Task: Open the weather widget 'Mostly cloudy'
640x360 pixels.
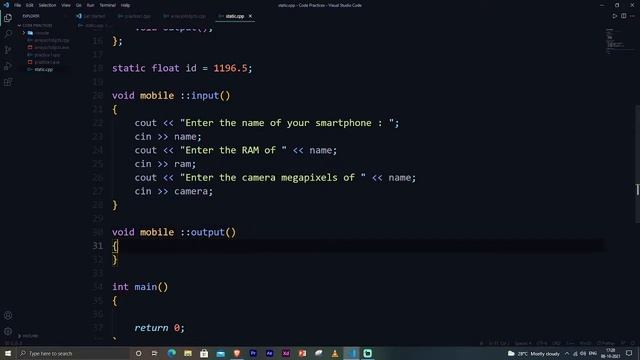Action: point(533,353)
